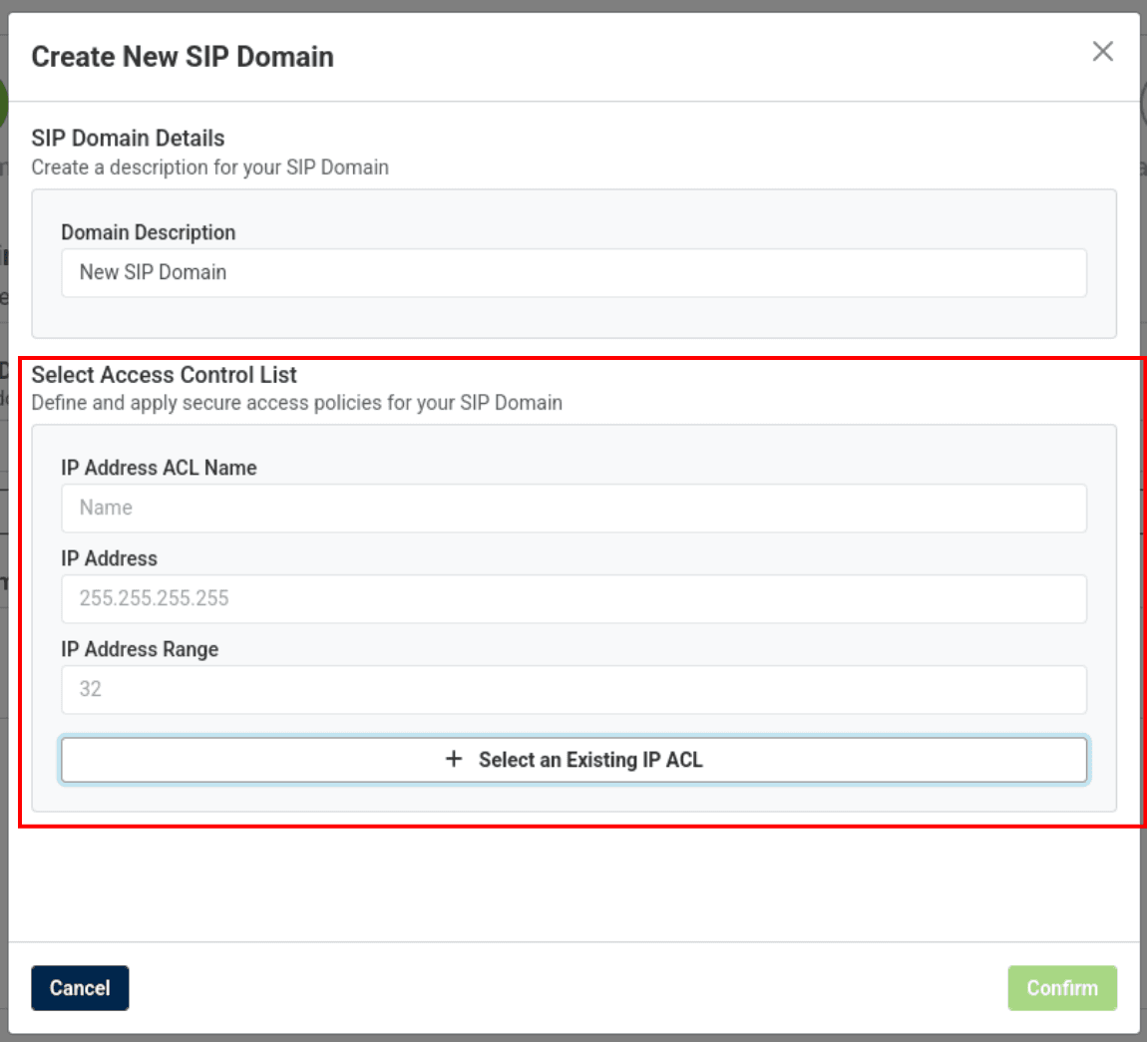Click the IP Address ACL Name label
The height and width of the screenshot is (1043, 1148).
point(159,469)
